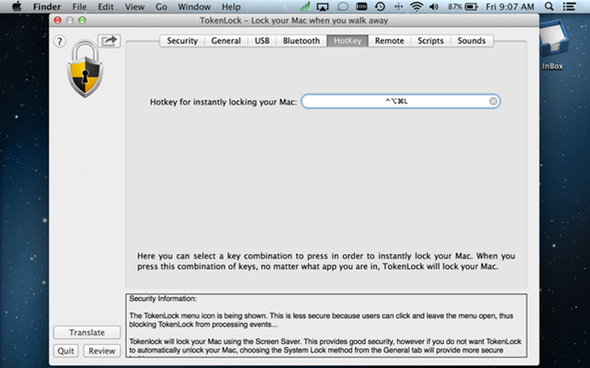Click the window title 'TokenLock – Lock your Mac'
The width and height of the screenshot is (590, 368).
(294, 20)
